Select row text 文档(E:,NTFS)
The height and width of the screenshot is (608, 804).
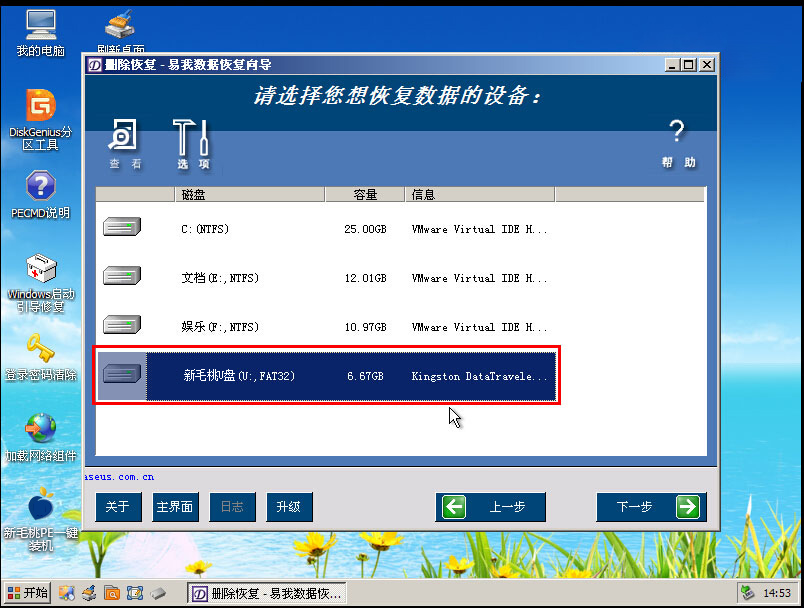point(220,278)
